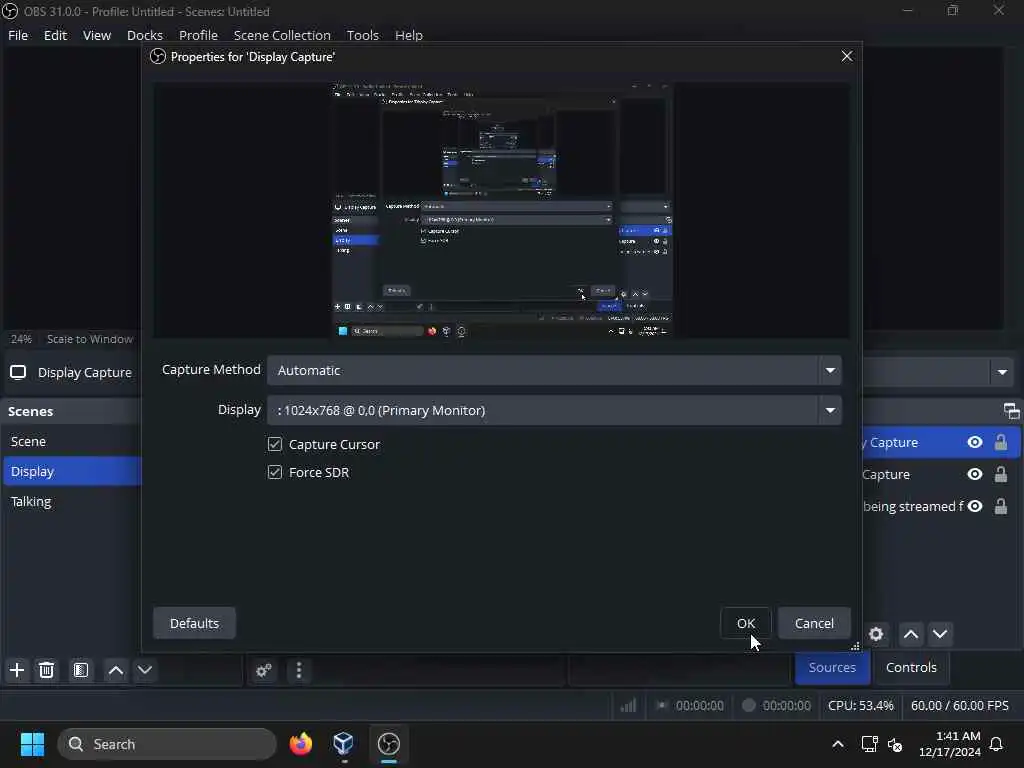Screen dimensions: 1024x768
Task: Open the View menu
Action: pyautogui.click(x=97, y=35)
